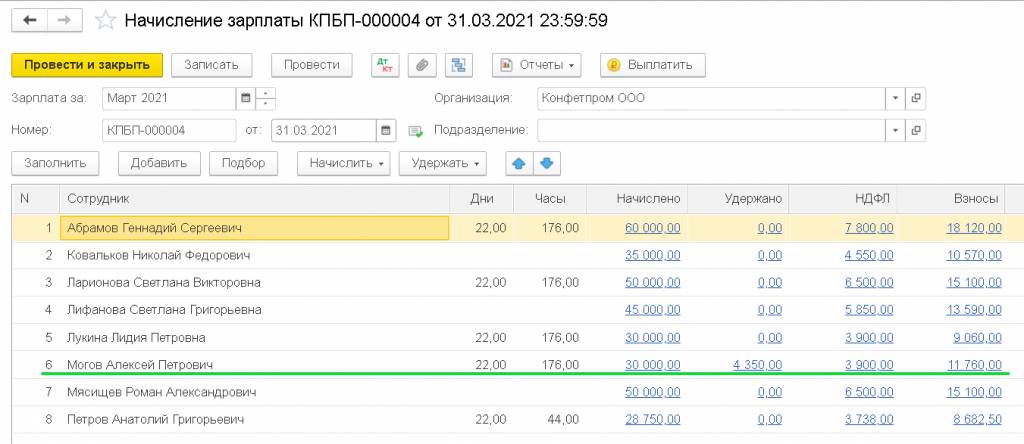Open document structure of subordination icon

pyautogui.click(x=458, y=65)
